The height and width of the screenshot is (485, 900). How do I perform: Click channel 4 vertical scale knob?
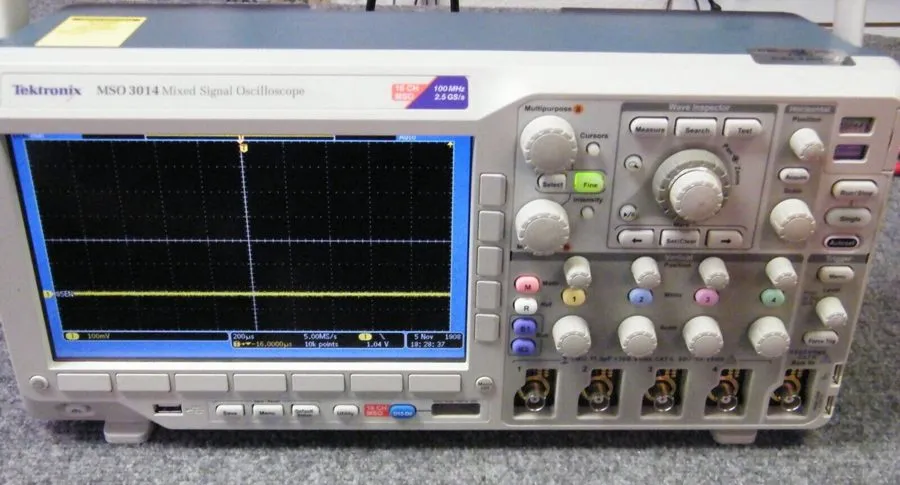[769, 336]
